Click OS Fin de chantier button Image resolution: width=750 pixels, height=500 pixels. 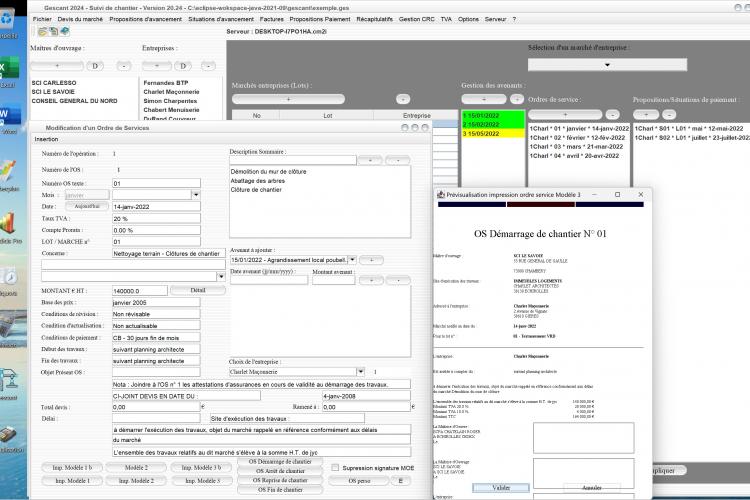click(280, 489)
